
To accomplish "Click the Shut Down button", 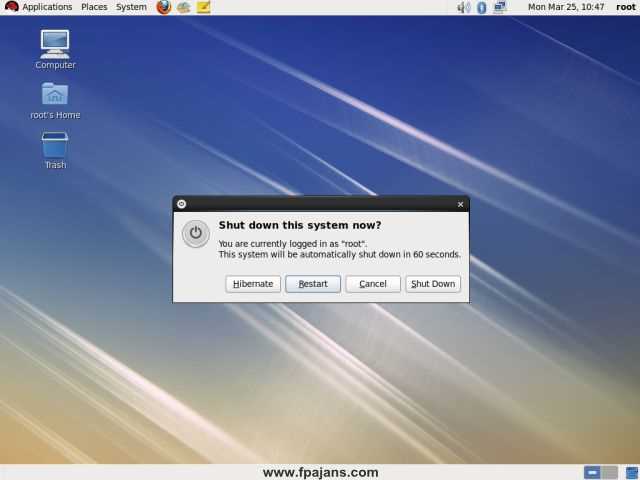I will [433, 284].
